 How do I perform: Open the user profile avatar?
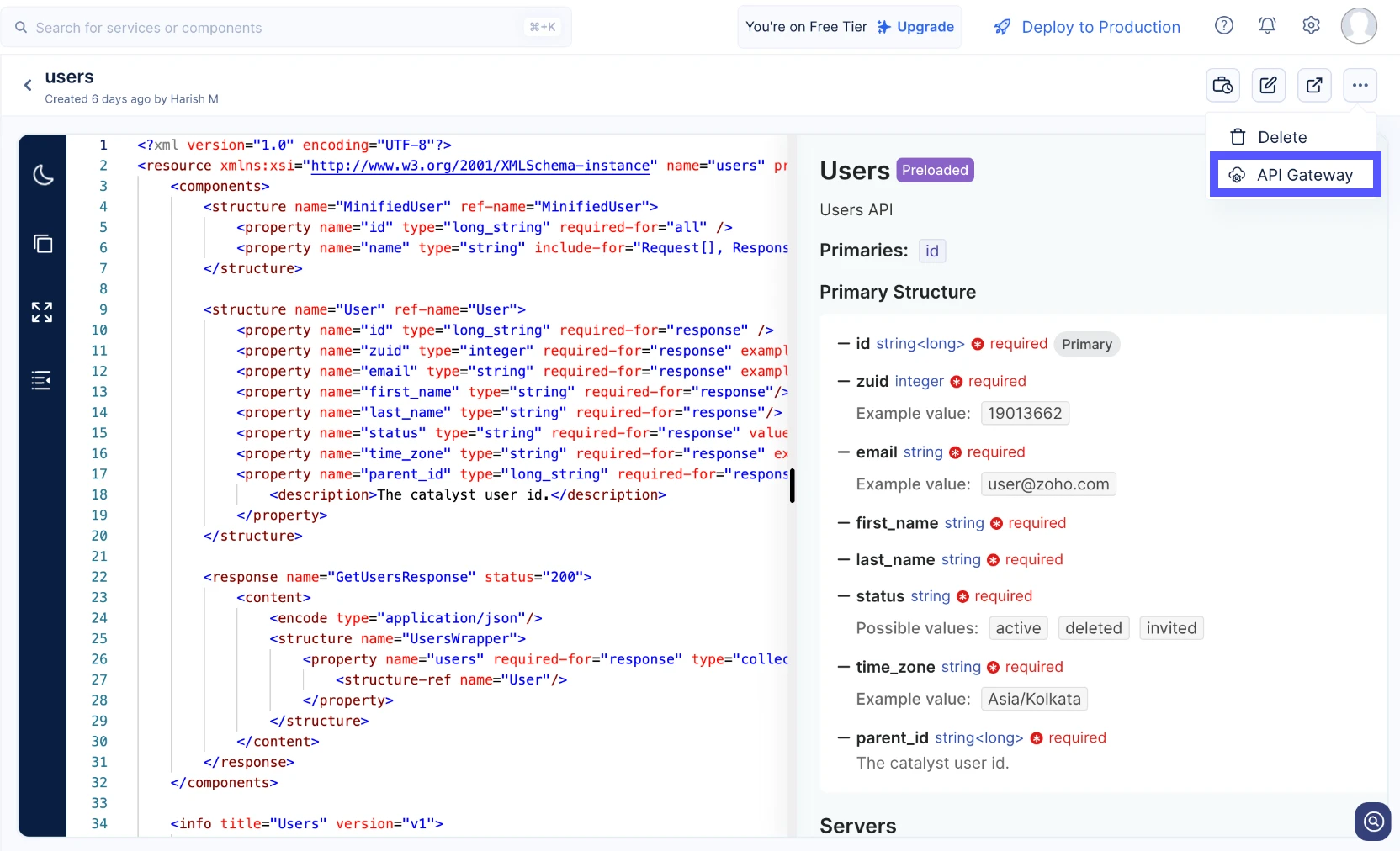pos(1359,26)
